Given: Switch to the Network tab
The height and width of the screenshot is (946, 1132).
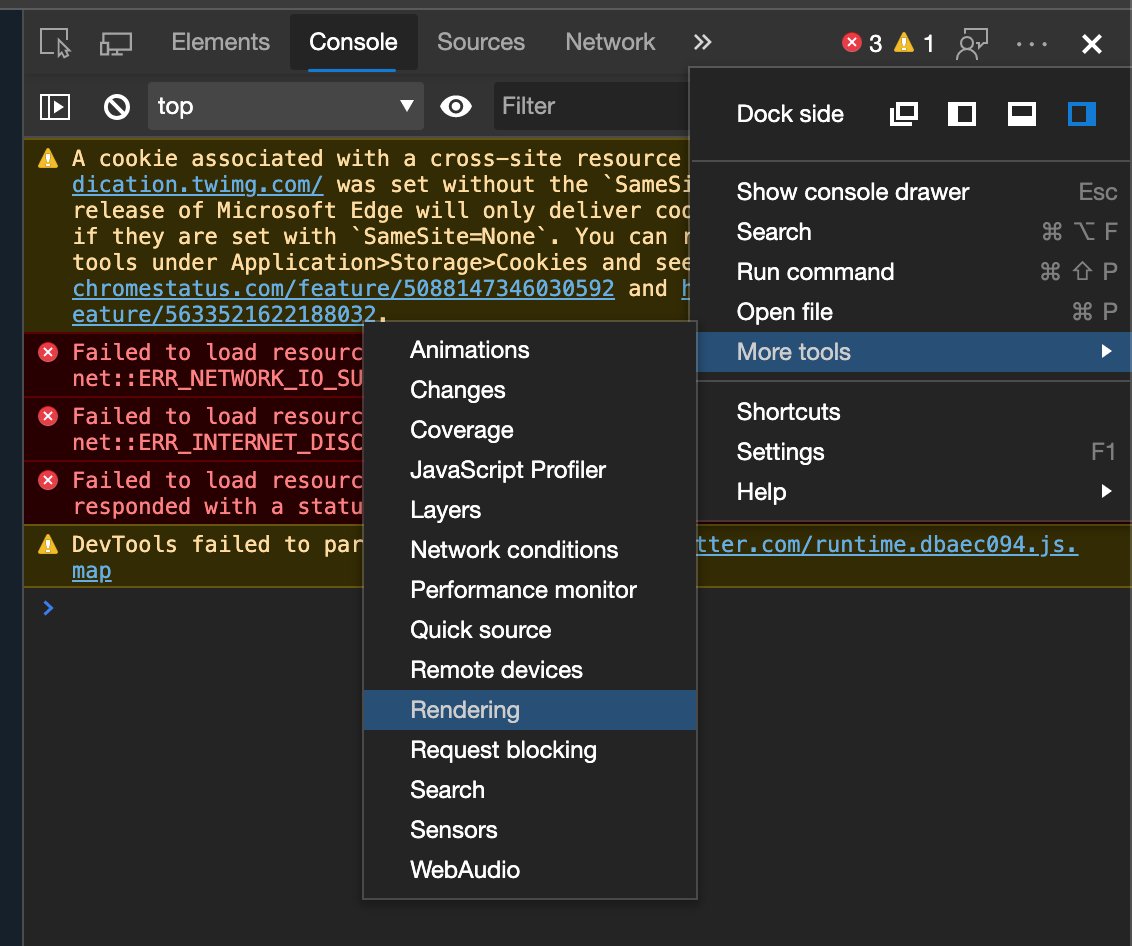Looking at the screenshot, I should tap(610, 42).
